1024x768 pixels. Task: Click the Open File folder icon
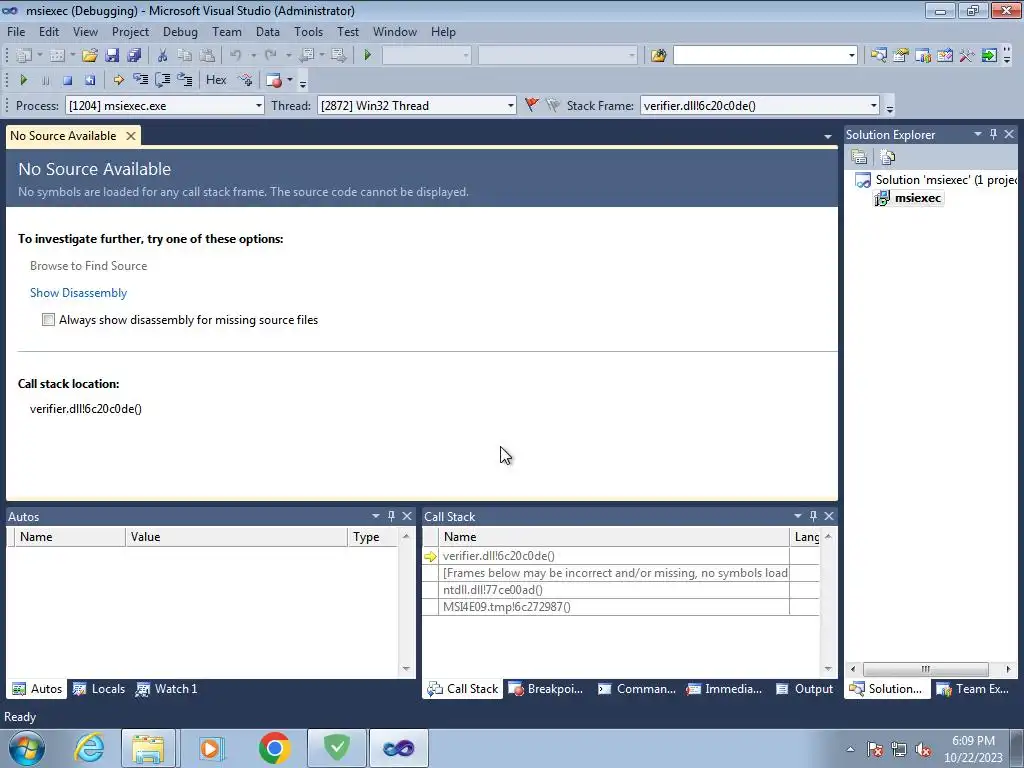point(90,56)
